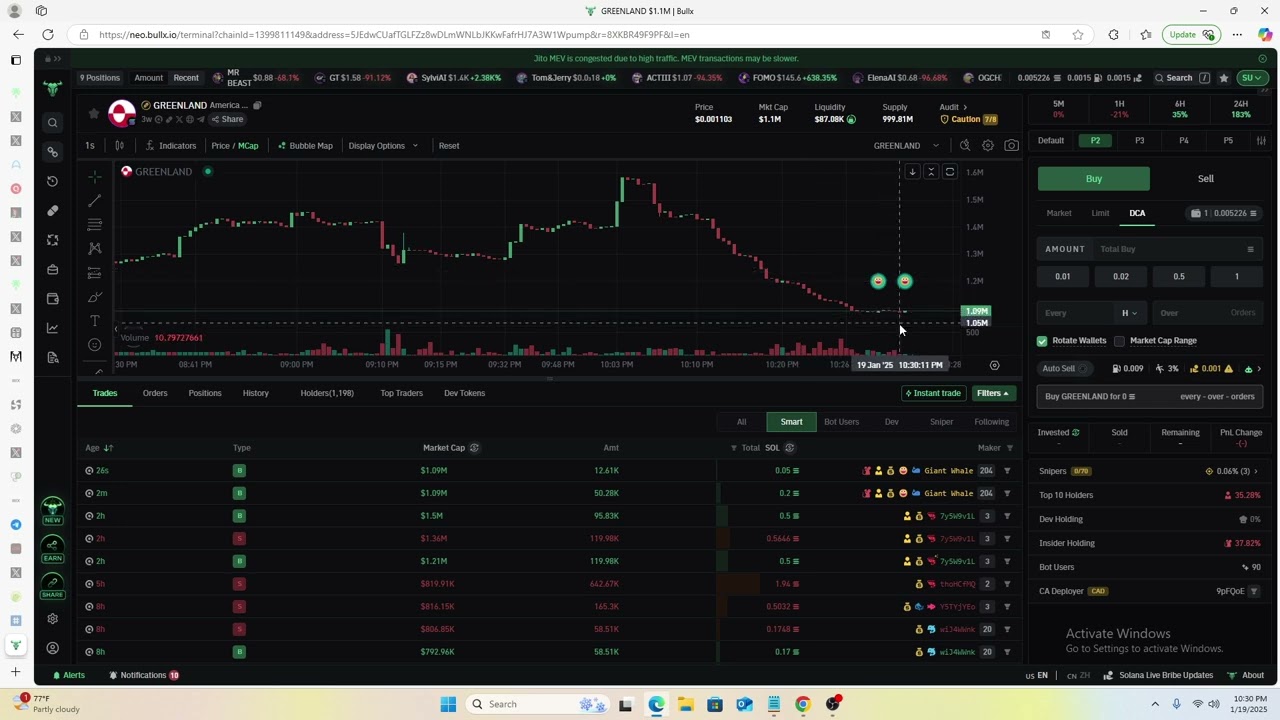This screenshot has width=1280, height=720.
Task: Click the Sell button
Action: pyautogui.click(x=1206, y=179)
